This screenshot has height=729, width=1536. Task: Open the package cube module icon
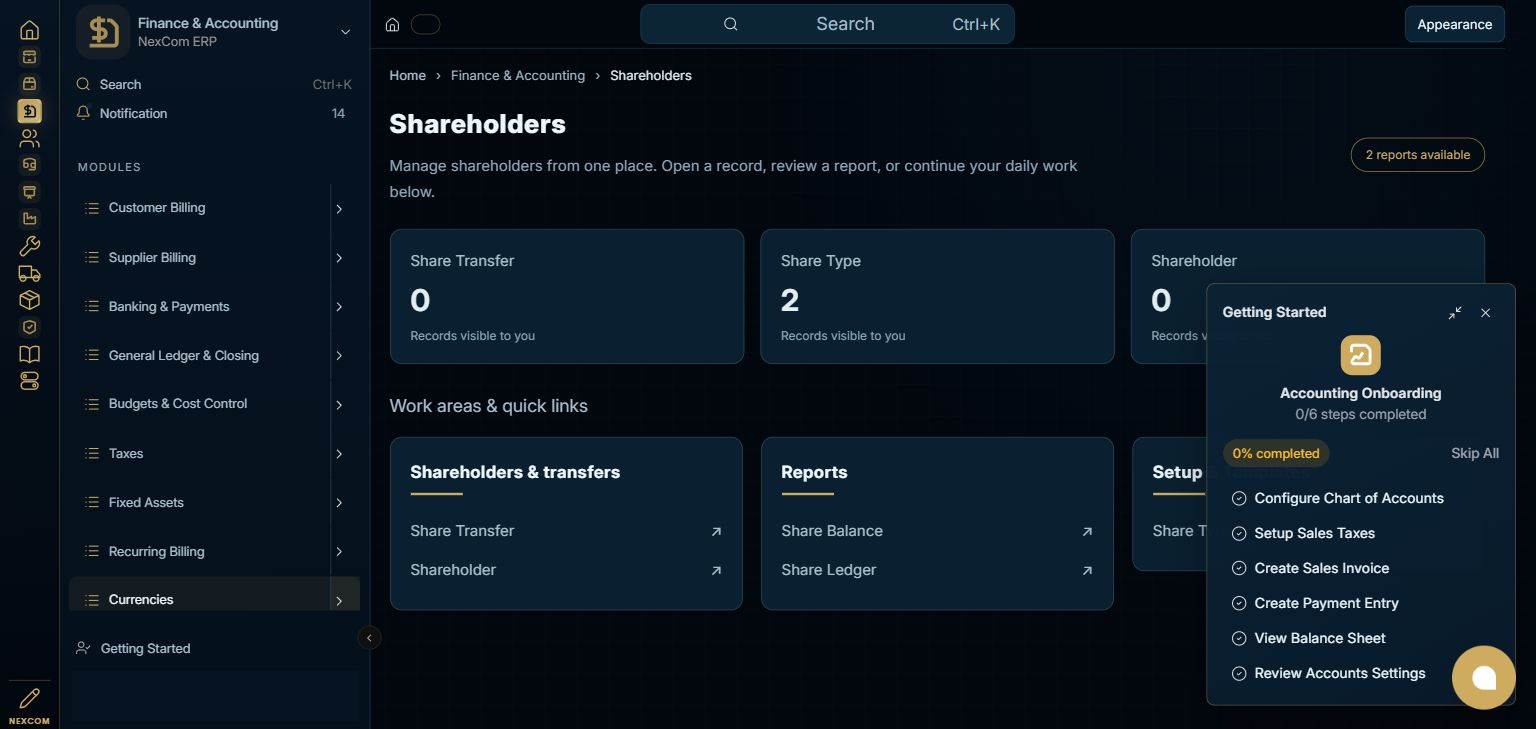30,300
